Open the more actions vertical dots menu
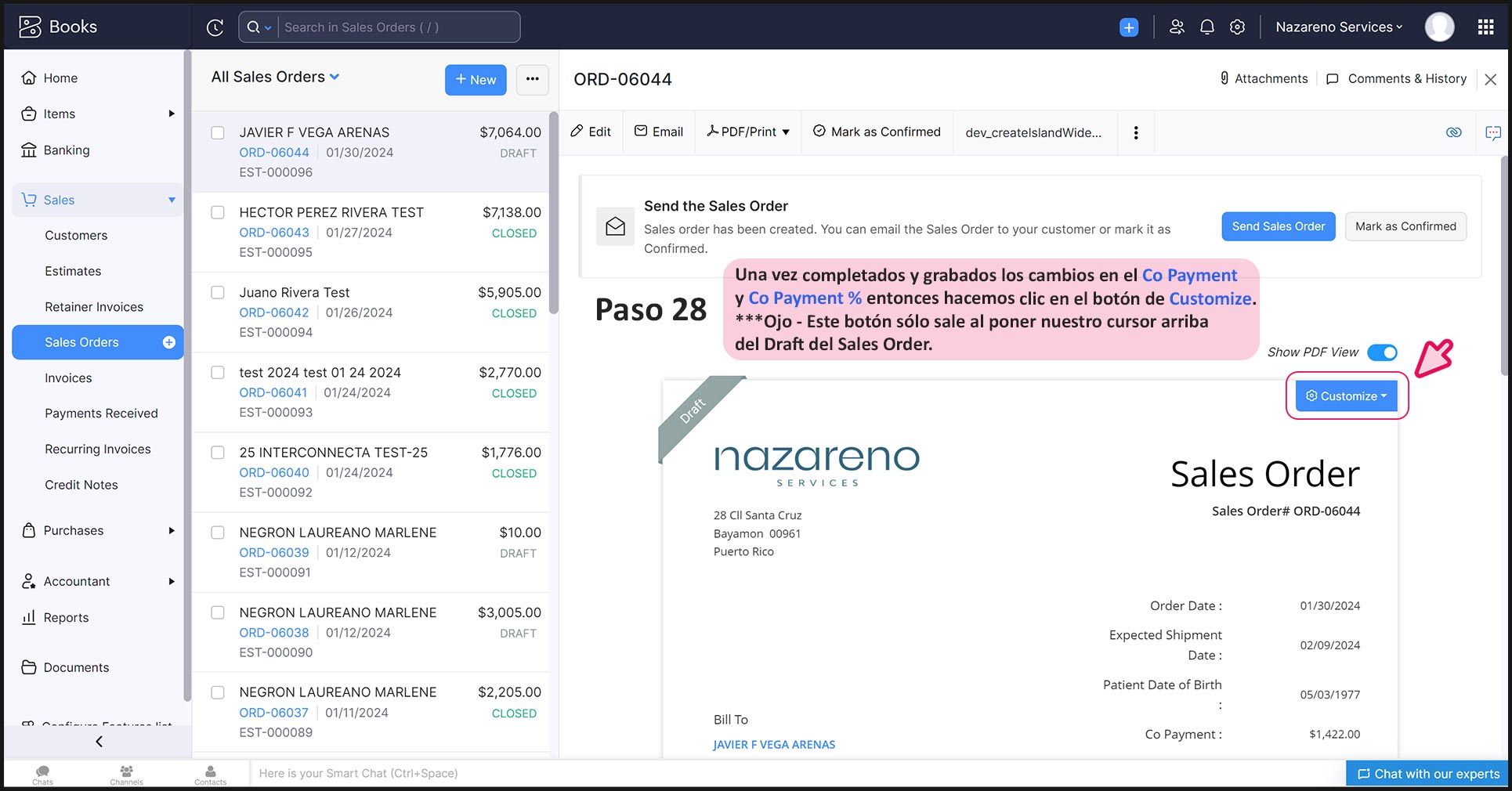 (1135, 132)
